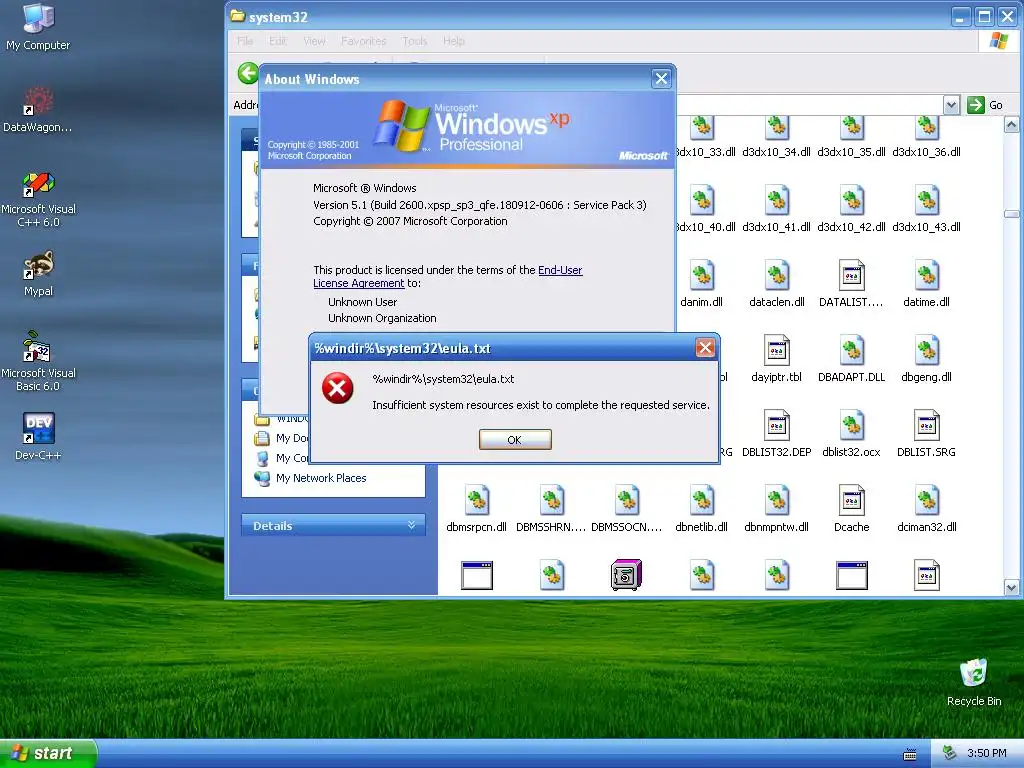Open My Computer desktop icon
This screenshot has width=1024, height=768.
pyautogui.click(x=38, y=27)
